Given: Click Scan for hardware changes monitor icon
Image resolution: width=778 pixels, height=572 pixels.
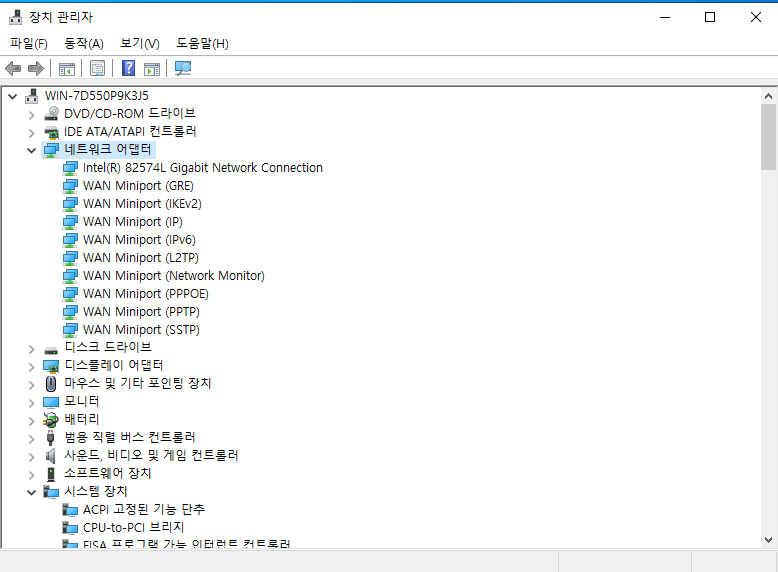Looking at the screenshot, I should click(x=183, y=68).
